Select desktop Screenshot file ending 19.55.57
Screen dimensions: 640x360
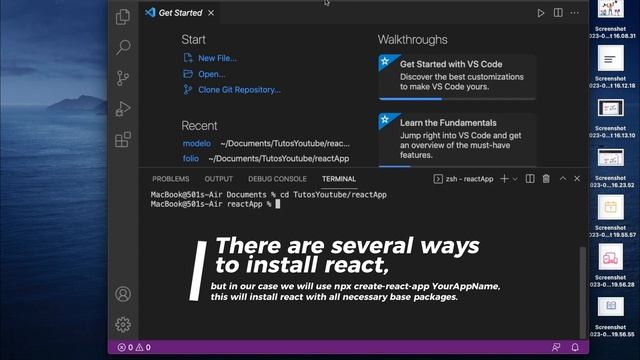611,216
